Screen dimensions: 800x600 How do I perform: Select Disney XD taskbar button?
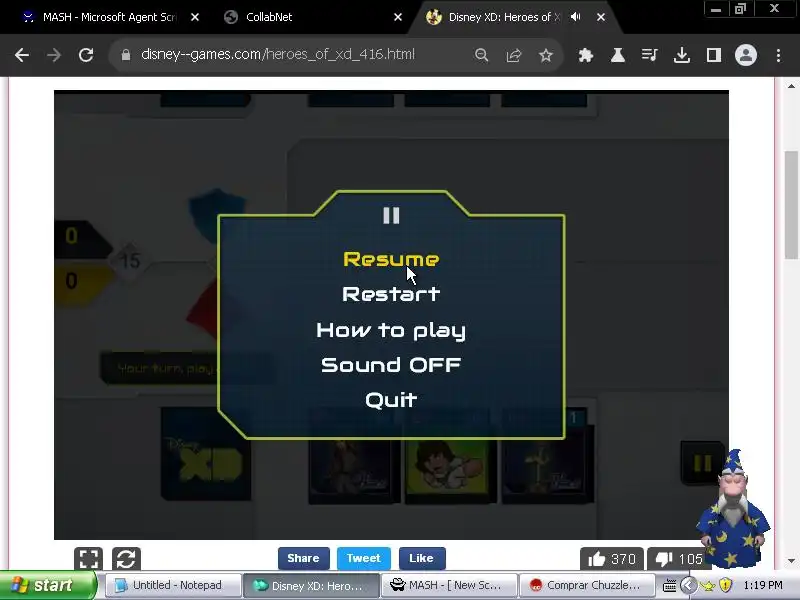(x=311, y=585)
